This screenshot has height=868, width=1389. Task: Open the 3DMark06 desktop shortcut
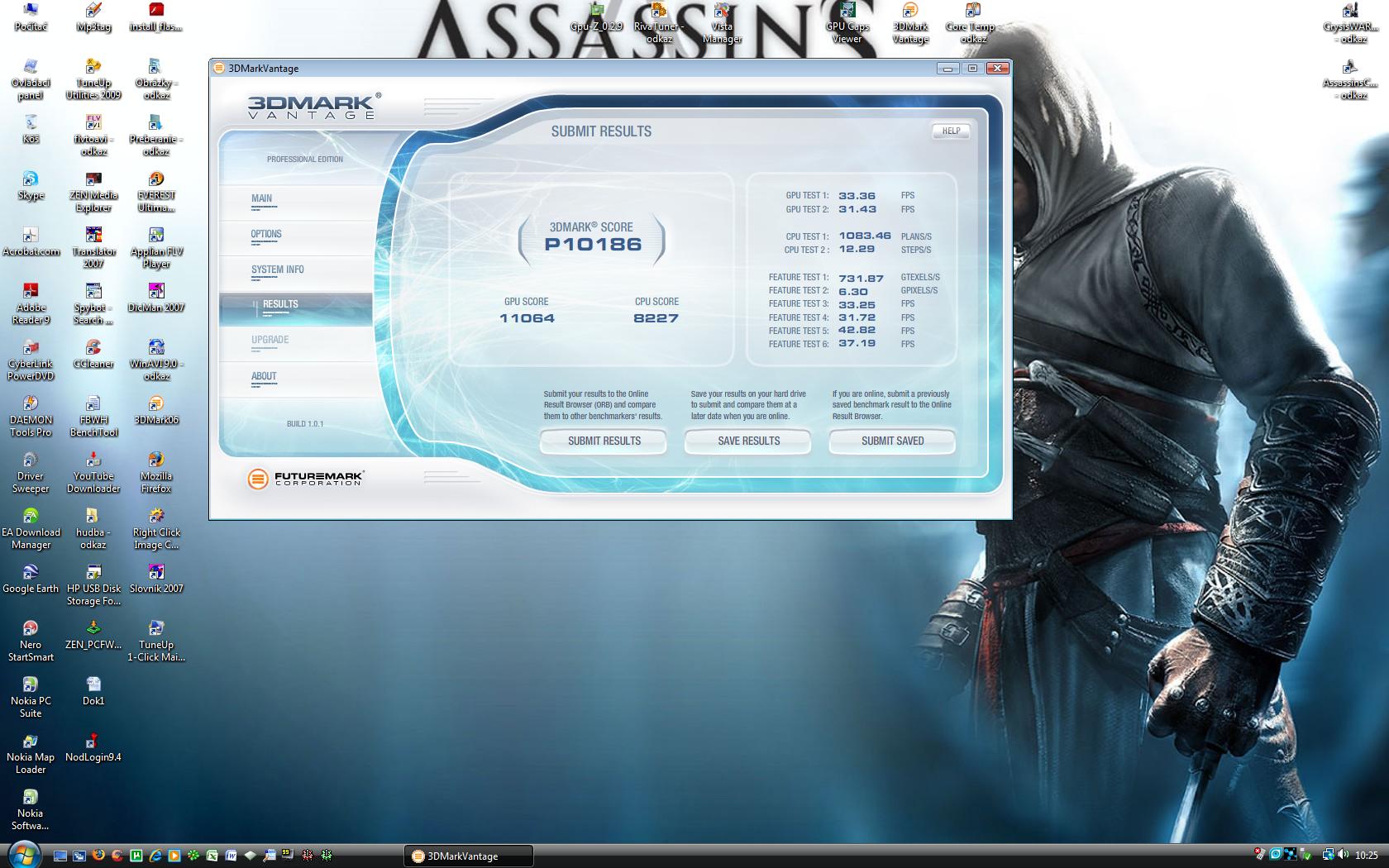156,411
